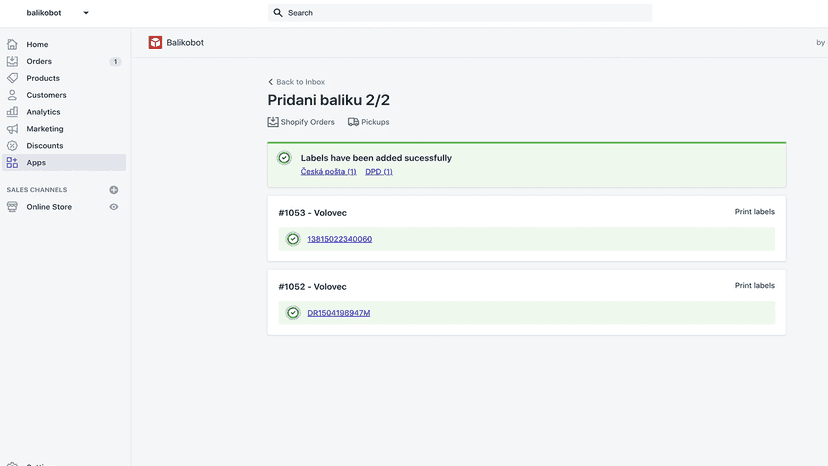This screenshot has width=828, height=466.
Task: Print labels for order #1053
Action: pyautogui.click(x=755, y=211)
